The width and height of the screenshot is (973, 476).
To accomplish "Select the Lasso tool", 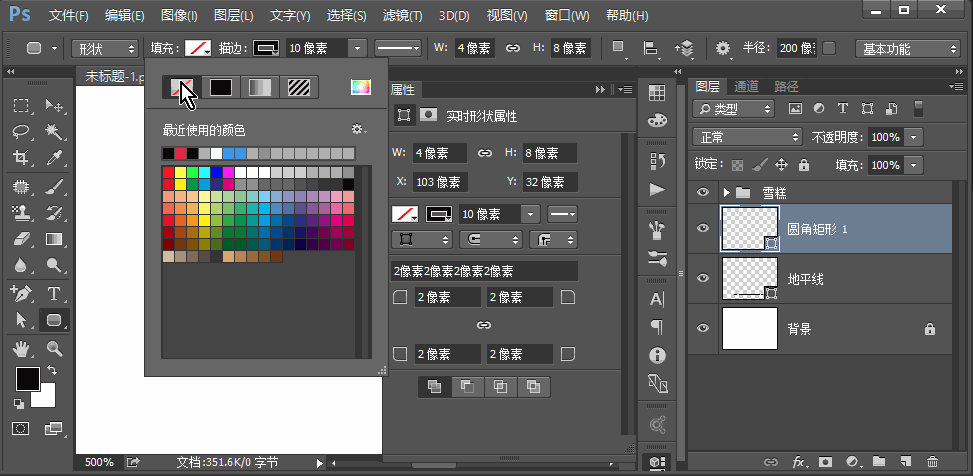I will tap(21, 132).
